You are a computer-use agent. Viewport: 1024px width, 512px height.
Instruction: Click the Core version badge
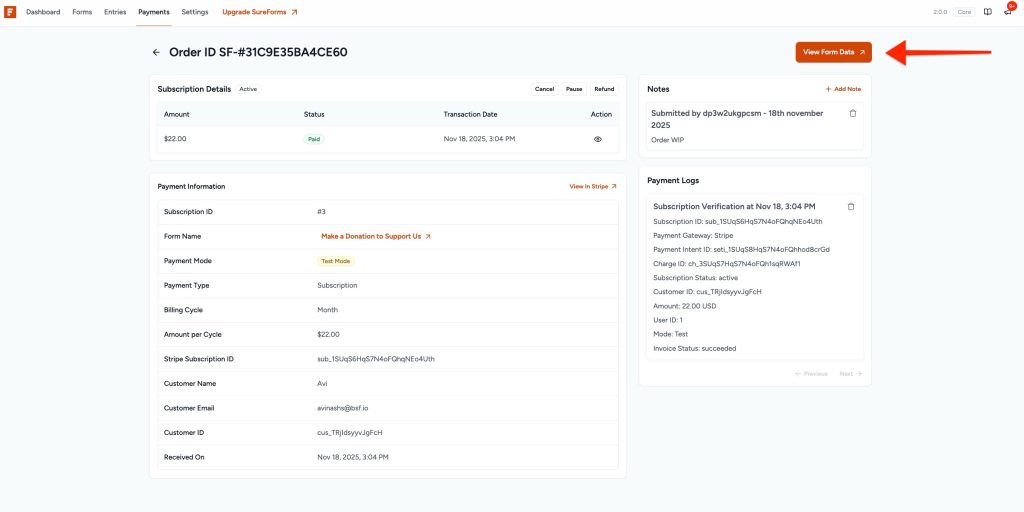pos(965,12)
